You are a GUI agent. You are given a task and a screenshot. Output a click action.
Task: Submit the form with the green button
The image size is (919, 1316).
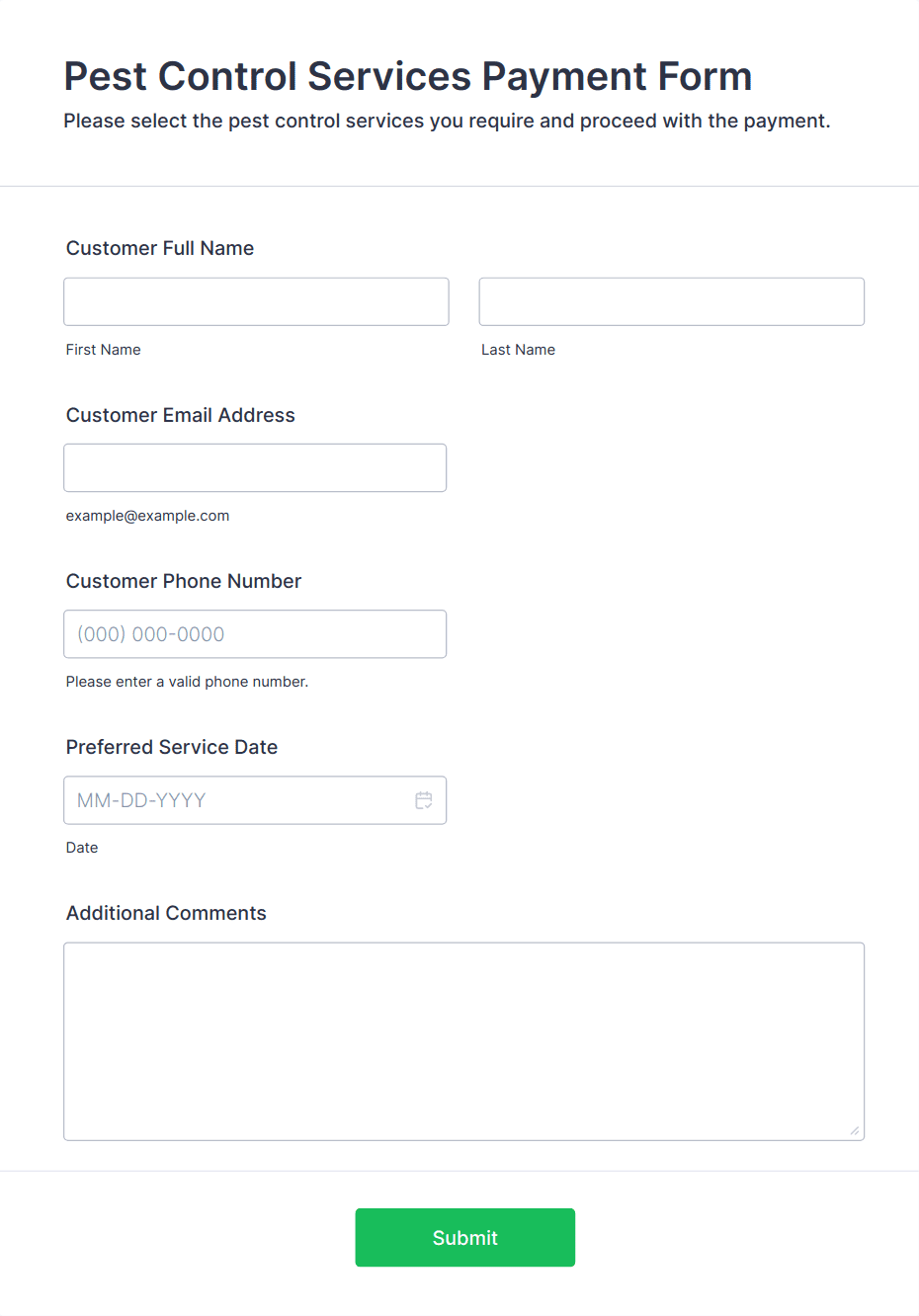coord(465,1237)
